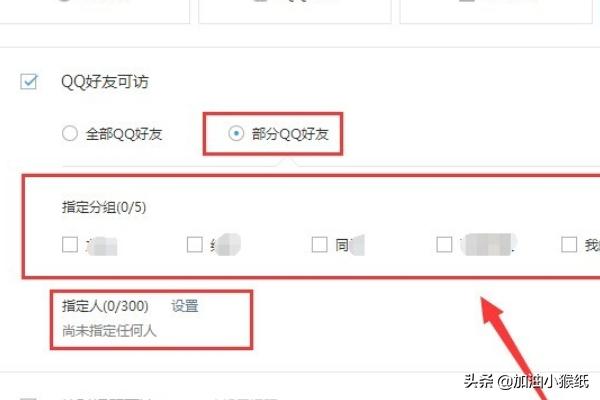The width and height of the screenshot is (600, 400).
Task: Tick the fourth blurred group checkbox
Action: [444, 244]
